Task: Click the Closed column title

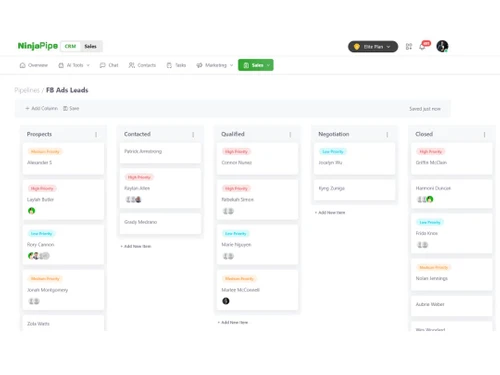Action: (x=424, y=134)
